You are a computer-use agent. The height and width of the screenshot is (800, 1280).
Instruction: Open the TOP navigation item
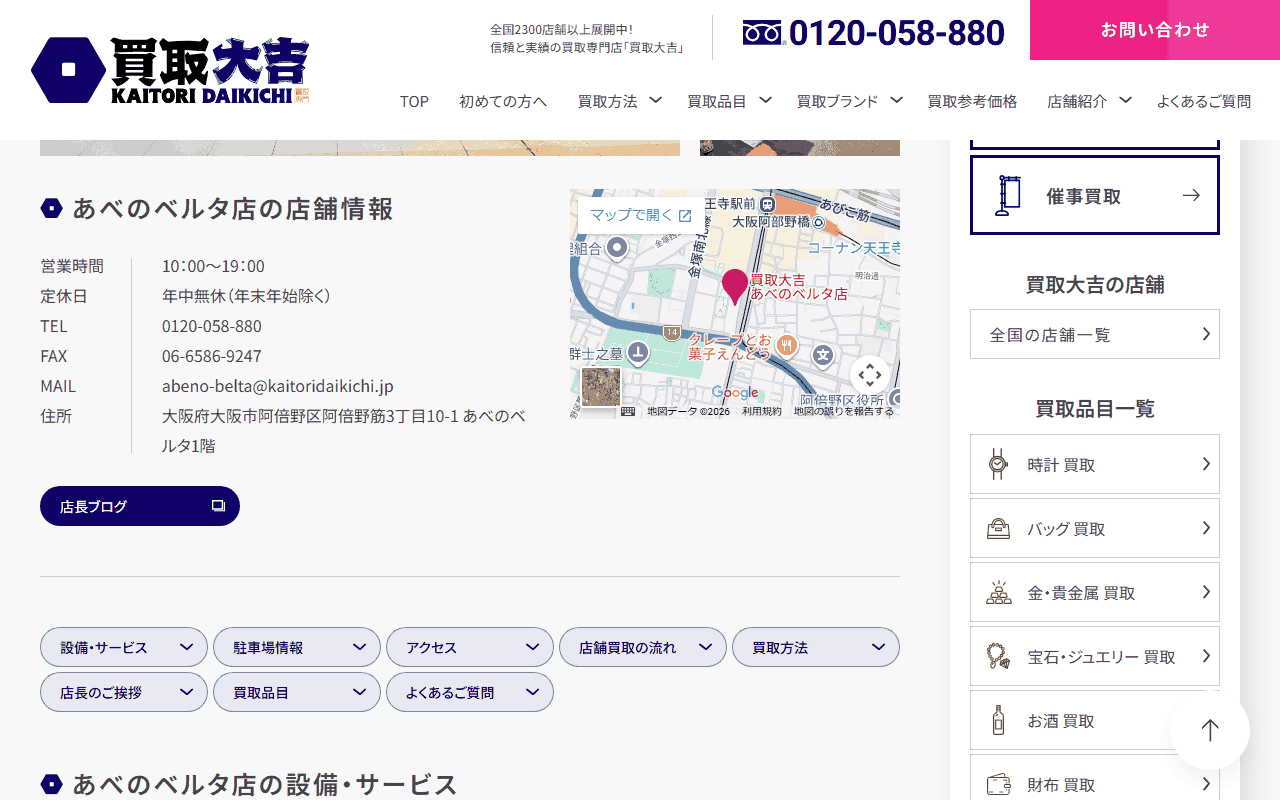(414, 101)
